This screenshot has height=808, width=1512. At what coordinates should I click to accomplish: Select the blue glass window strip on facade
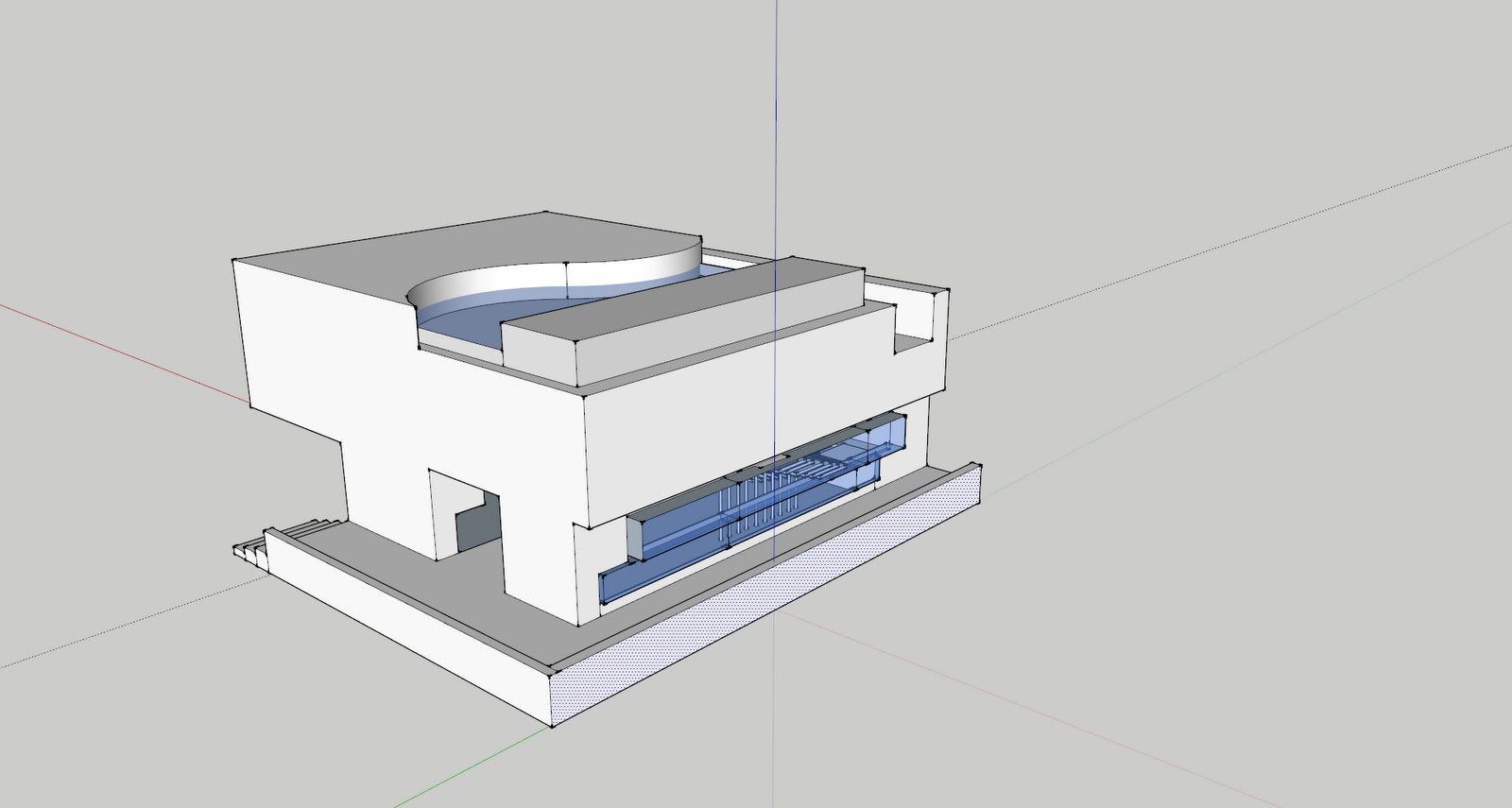pos(753,510)
